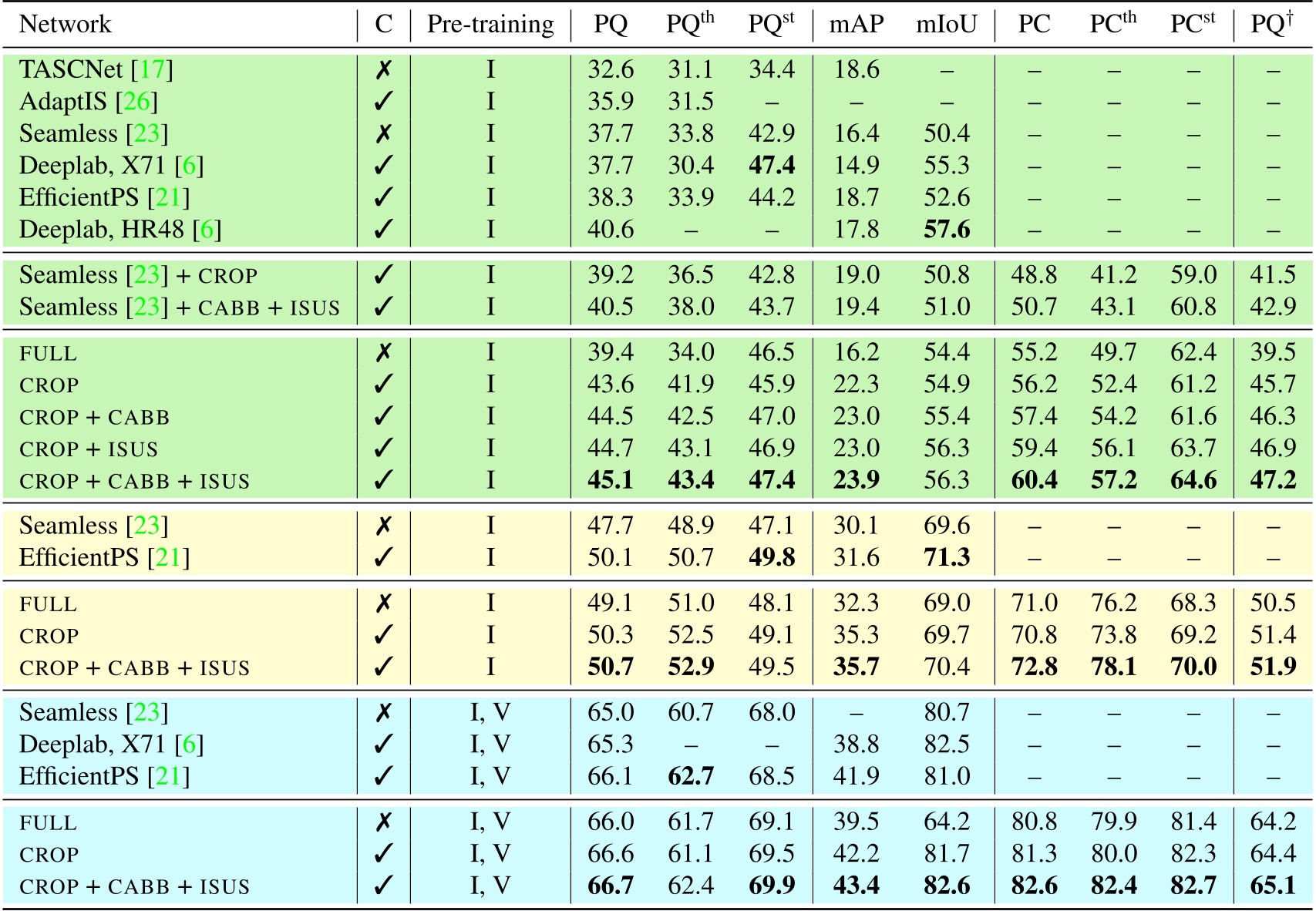The width and height of the screenshot is (1316, 911).
Task: Click the checkmark in the CROP + CABB row
Action: click(383, 417)
